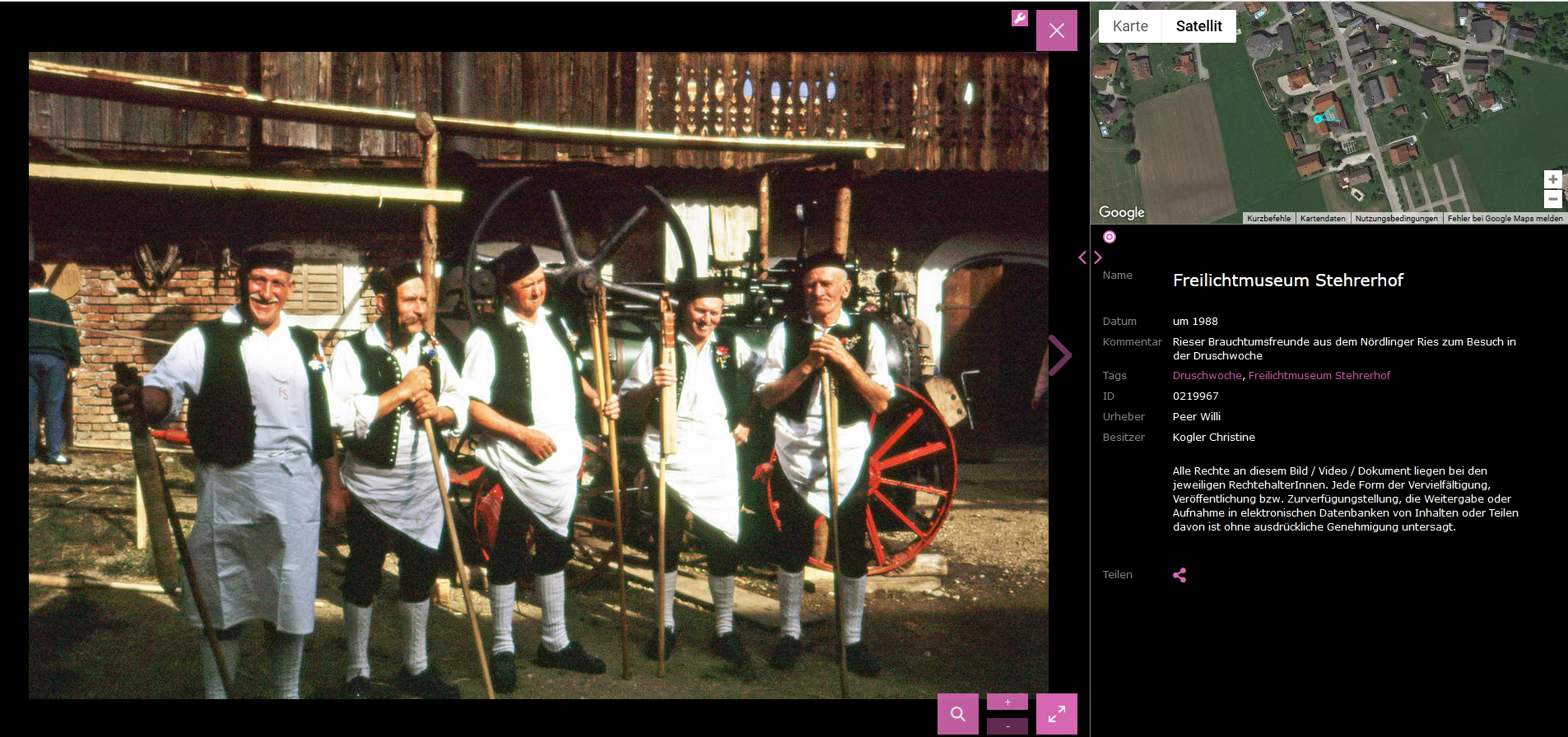Click the Google logo on the map
The height and width of the screenshot is (737, 1568).
[1122, 212]
